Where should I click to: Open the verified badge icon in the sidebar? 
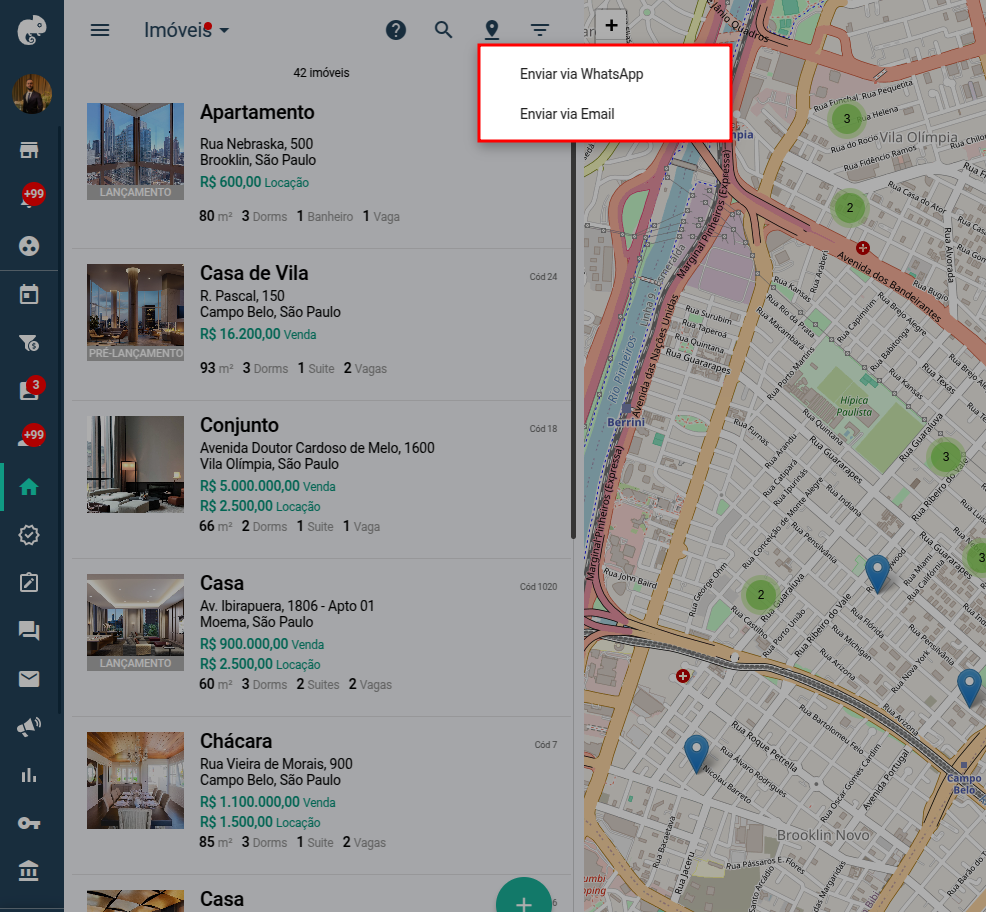click(29, 535)
